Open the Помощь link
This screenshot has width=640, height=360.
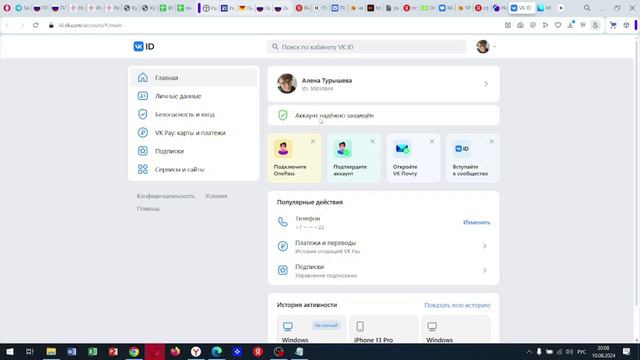click(x=148, y=209)
